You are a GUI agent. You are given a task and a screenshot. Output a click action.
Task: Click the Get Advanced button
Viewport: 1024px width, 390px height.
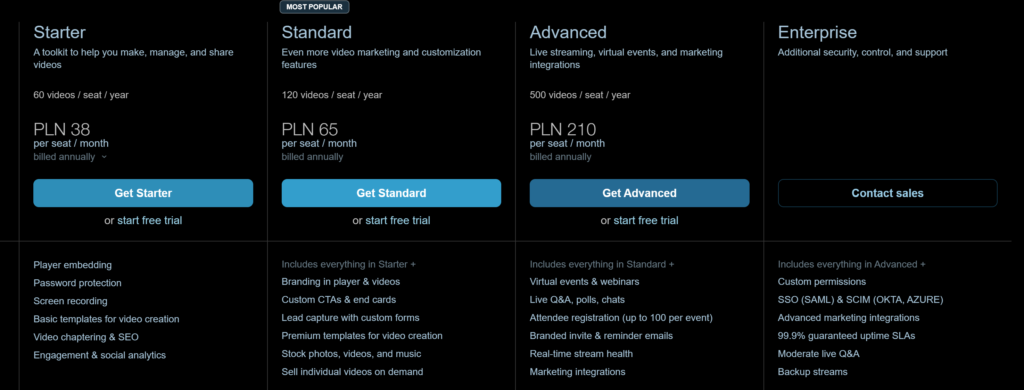pos(639,193)
